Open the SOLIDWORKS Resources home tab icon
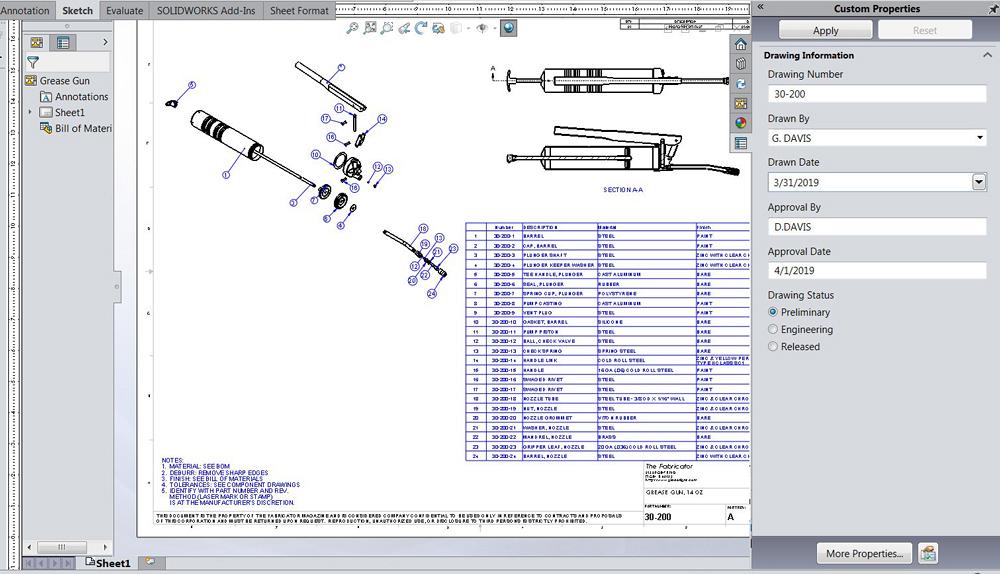The image size is (1000, 574). pyautogui.click(x=741, y=45)
